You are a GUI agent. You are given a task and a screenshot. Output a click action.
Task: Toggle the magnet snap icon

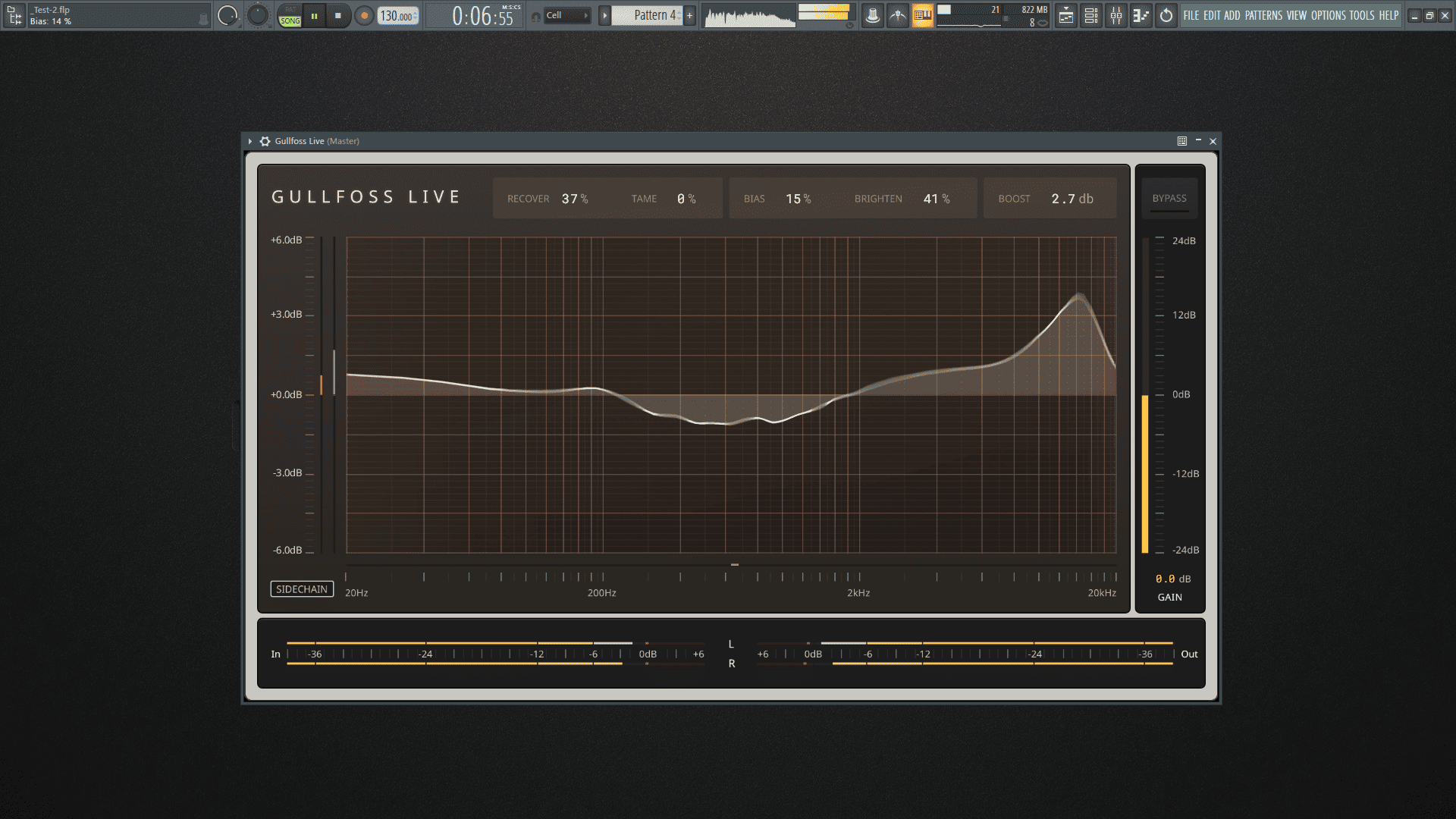[536, 16]
